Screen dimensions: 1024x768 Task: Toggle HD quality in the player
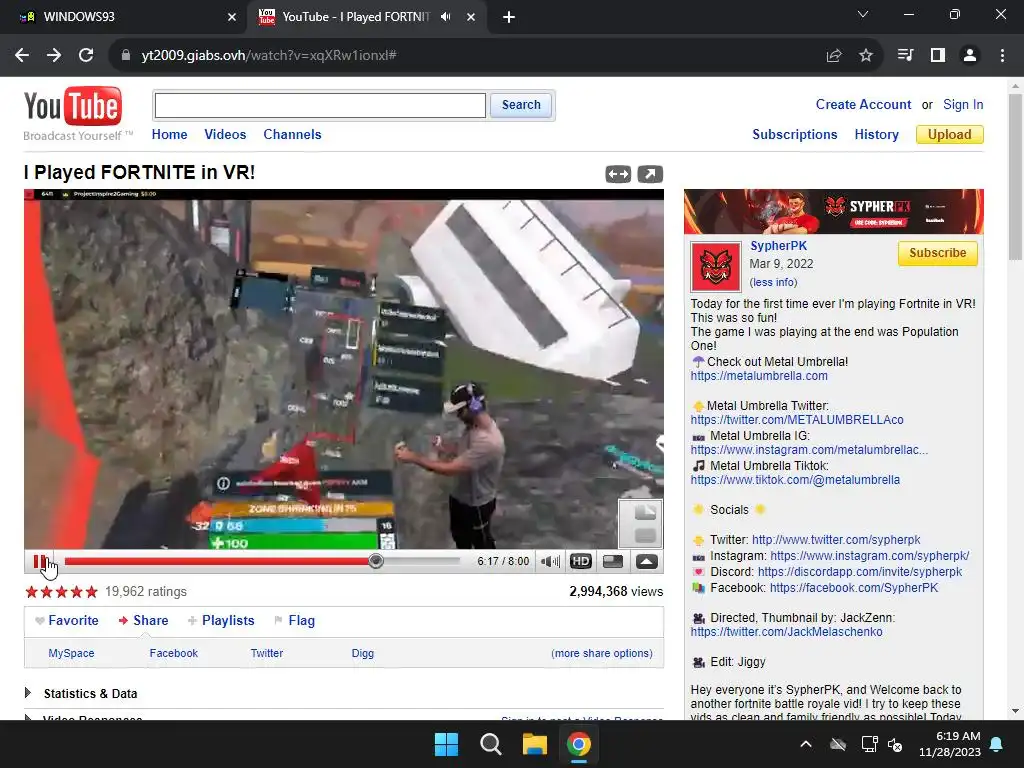point(581,561)
